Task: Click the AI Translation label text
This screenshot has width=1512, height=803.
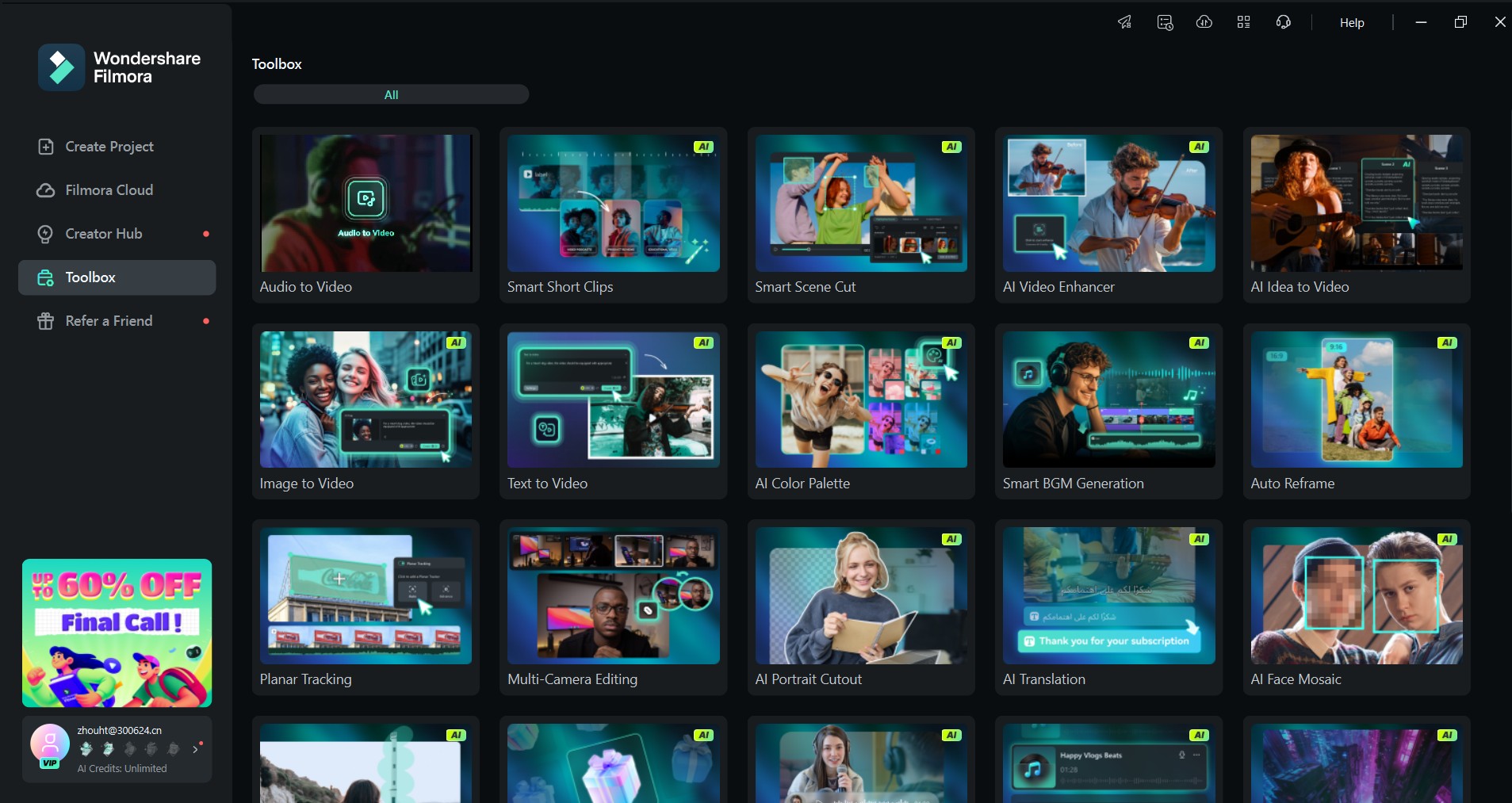Action: (1044, 679)
